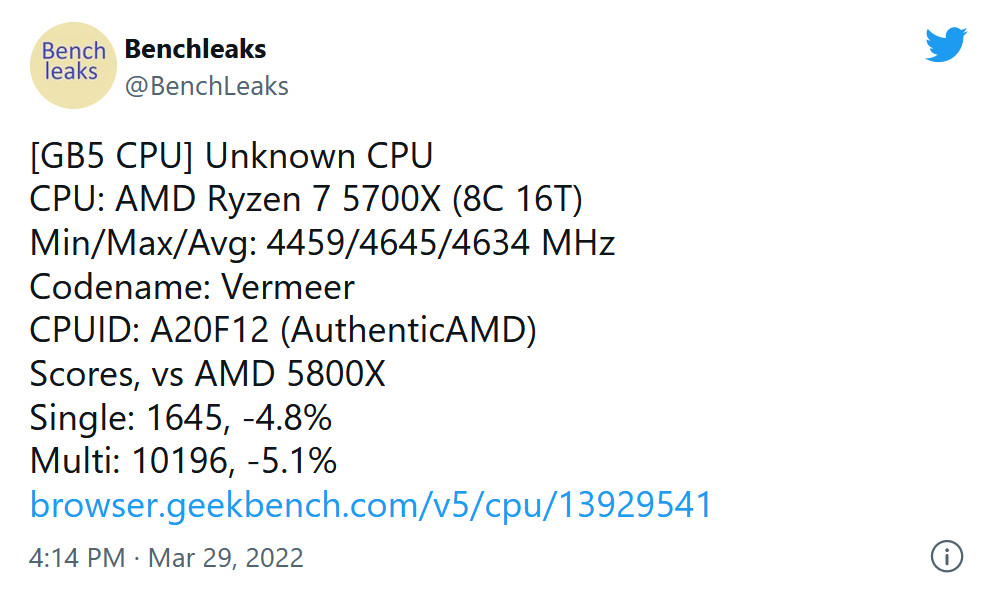
Task: Click the Benchleaks display name
Action: click(195, 49)
